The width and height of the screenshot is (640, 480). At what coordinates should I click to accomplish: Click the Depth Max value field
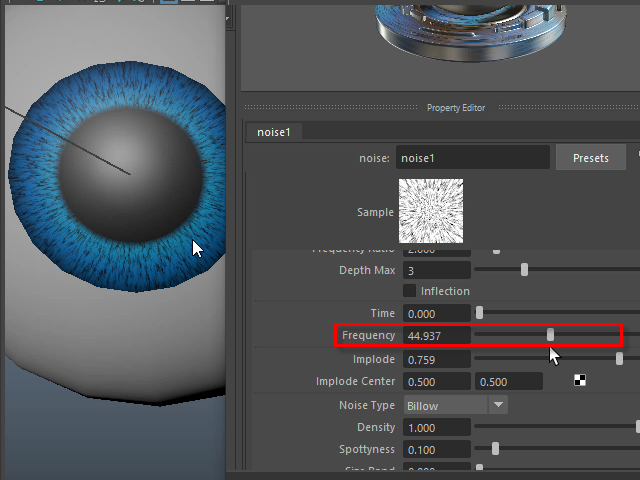coord(436,270)
